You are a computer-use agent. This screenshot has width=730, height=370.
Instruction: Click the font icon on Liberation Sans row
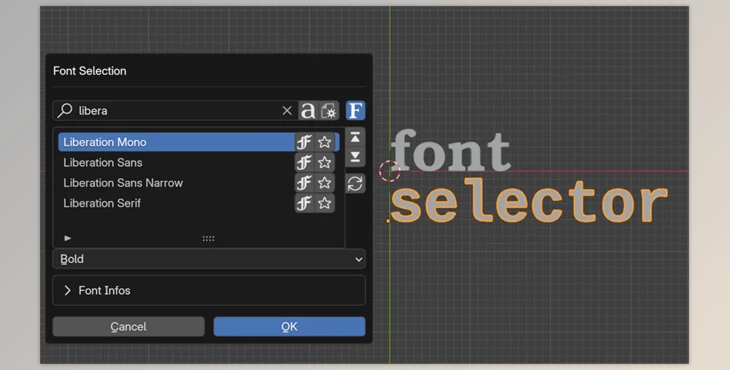click(x=304, y=162)
